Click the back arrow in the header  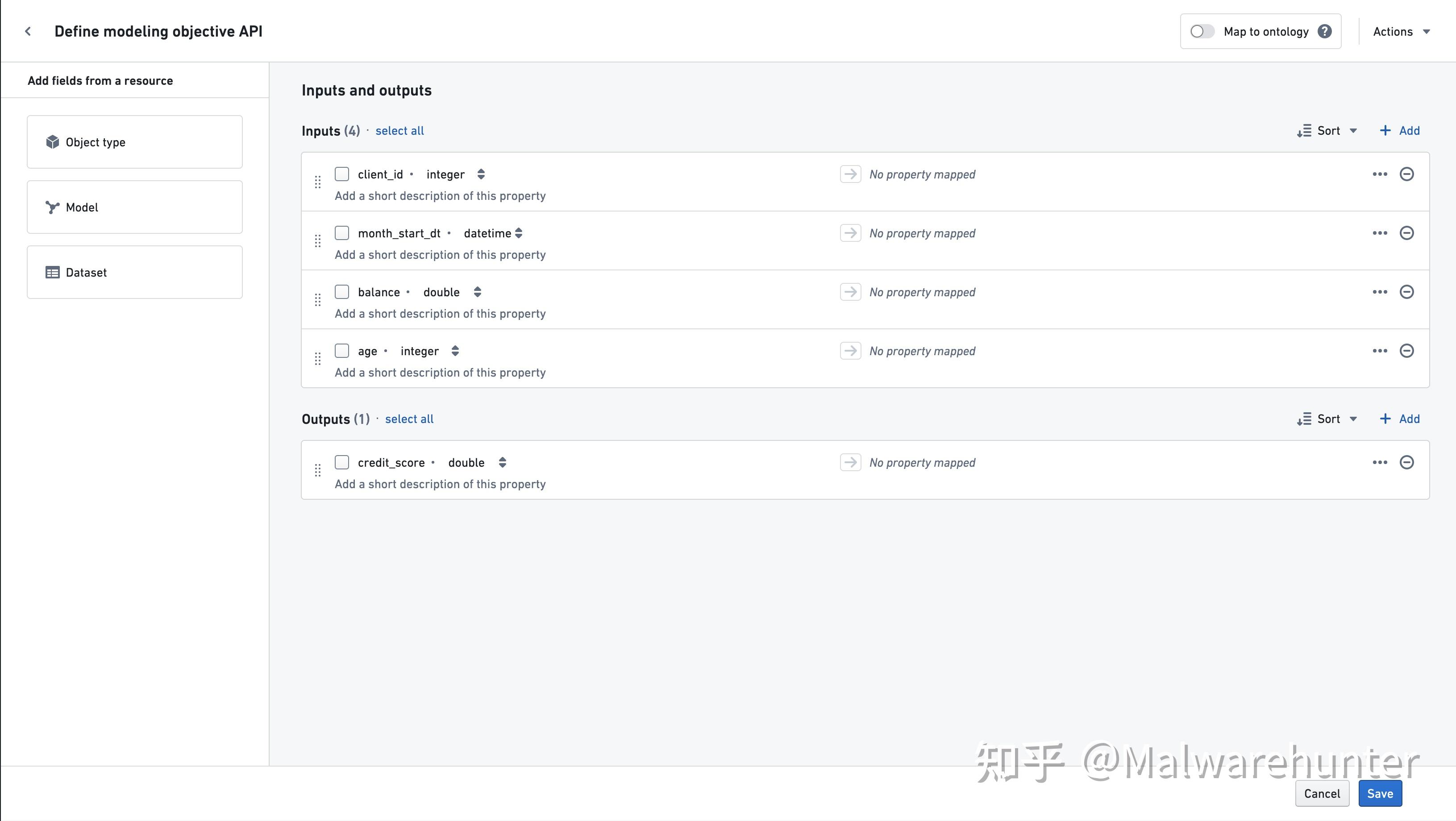(28, 31)
